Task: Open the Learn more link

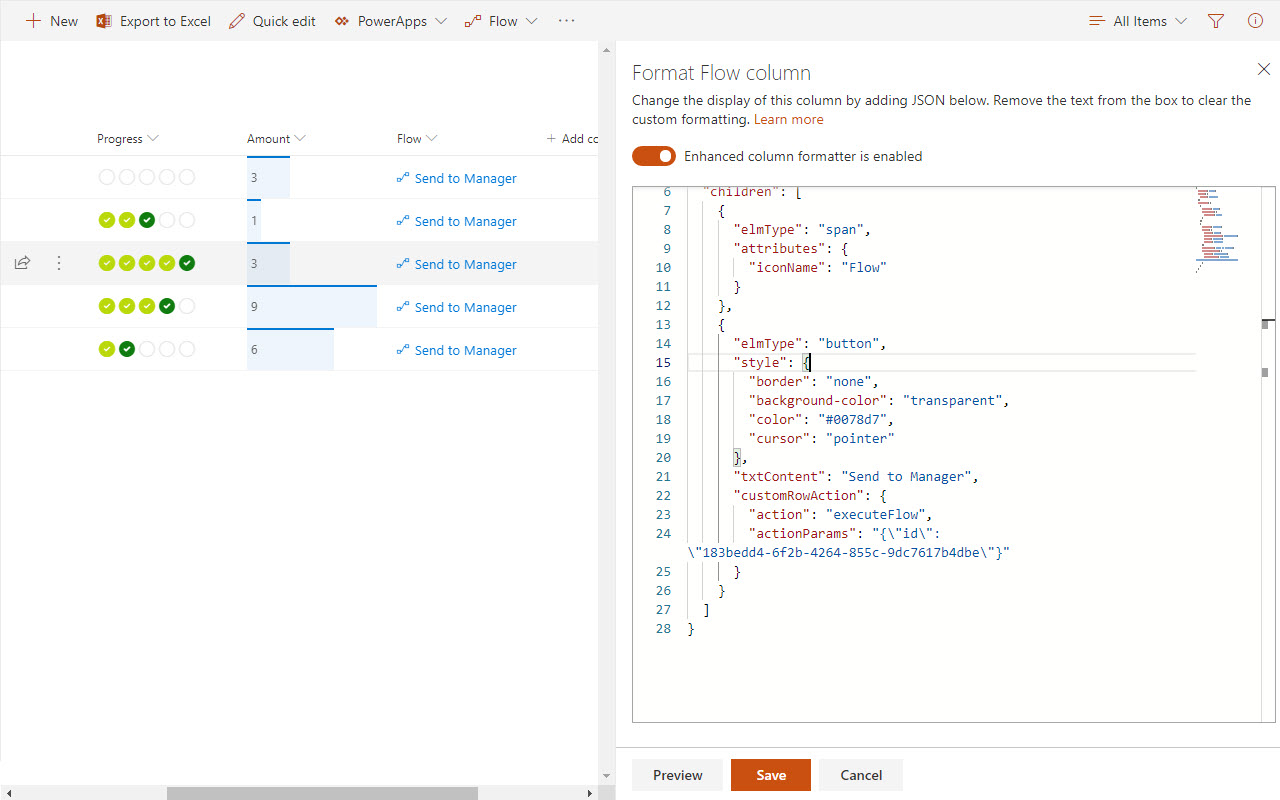Action: coord(789,119)
